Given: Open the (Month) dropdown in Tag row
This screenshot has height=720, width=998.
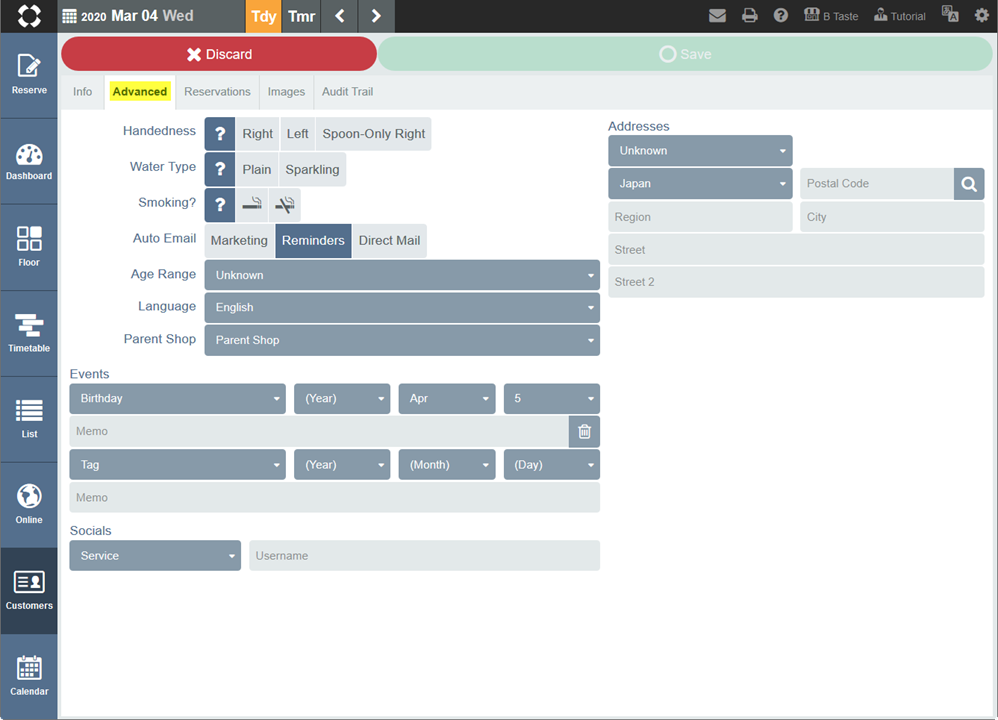Looking at the screenshot, I should 447,465.
